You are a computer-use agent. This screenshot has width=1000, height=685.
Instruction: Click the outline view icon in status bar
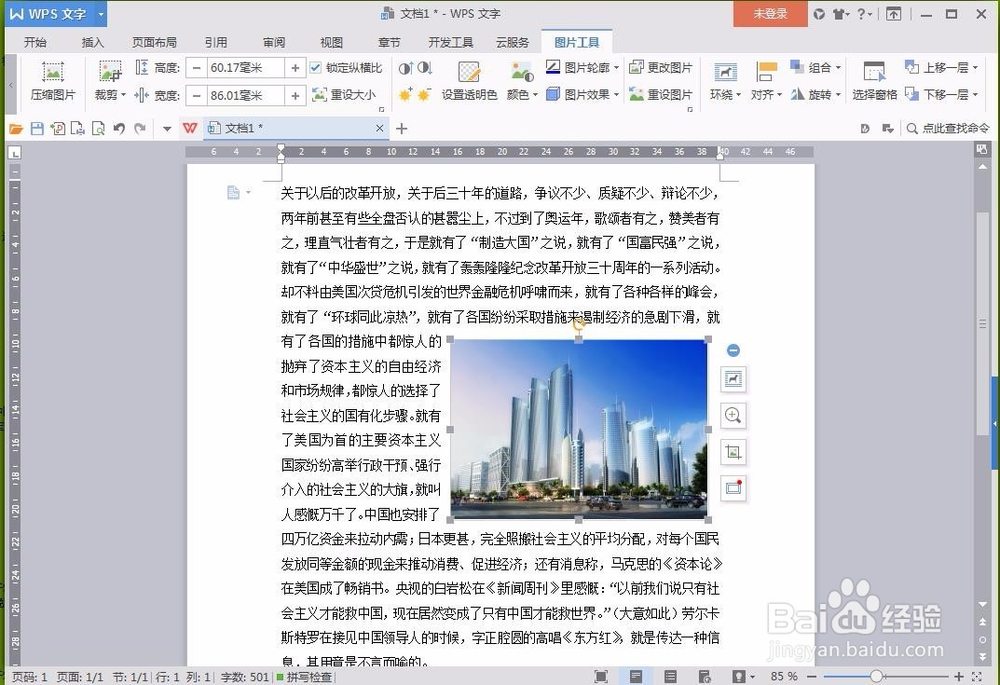pos(670,677)
